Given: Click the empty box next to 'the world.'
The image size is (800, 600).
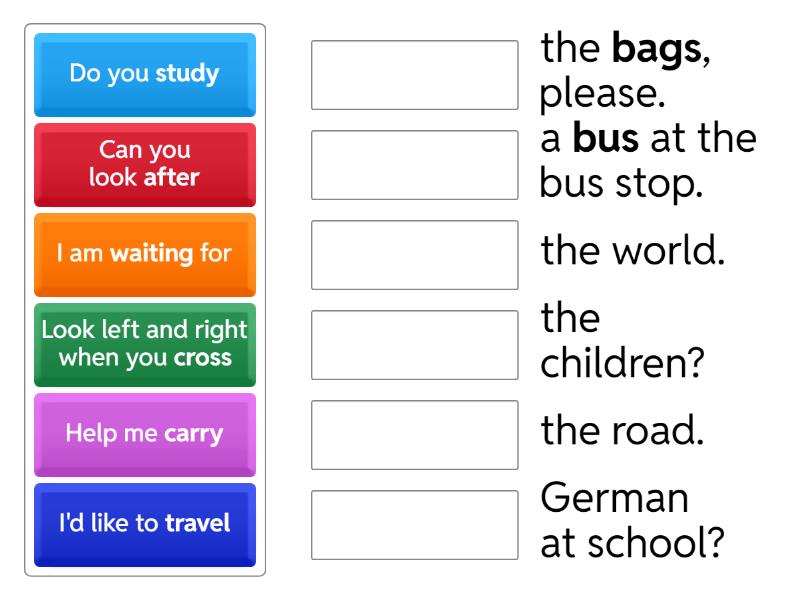Looking at the screenshot, I should [414, 255].
